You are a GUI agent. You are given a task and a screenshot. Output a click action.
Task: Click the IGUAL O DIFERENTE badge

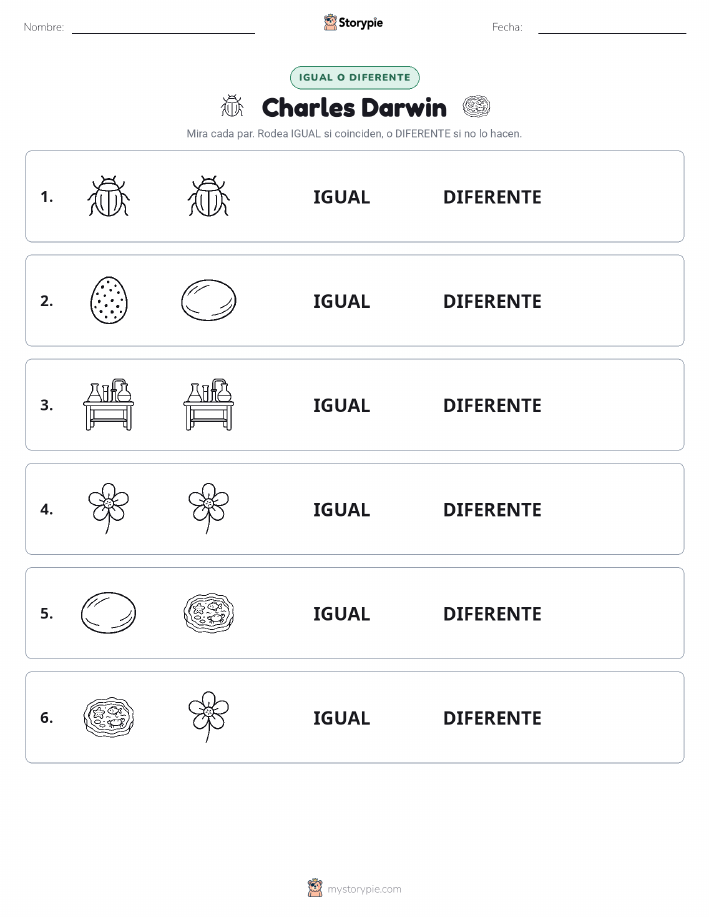click(x=354, y=77)
